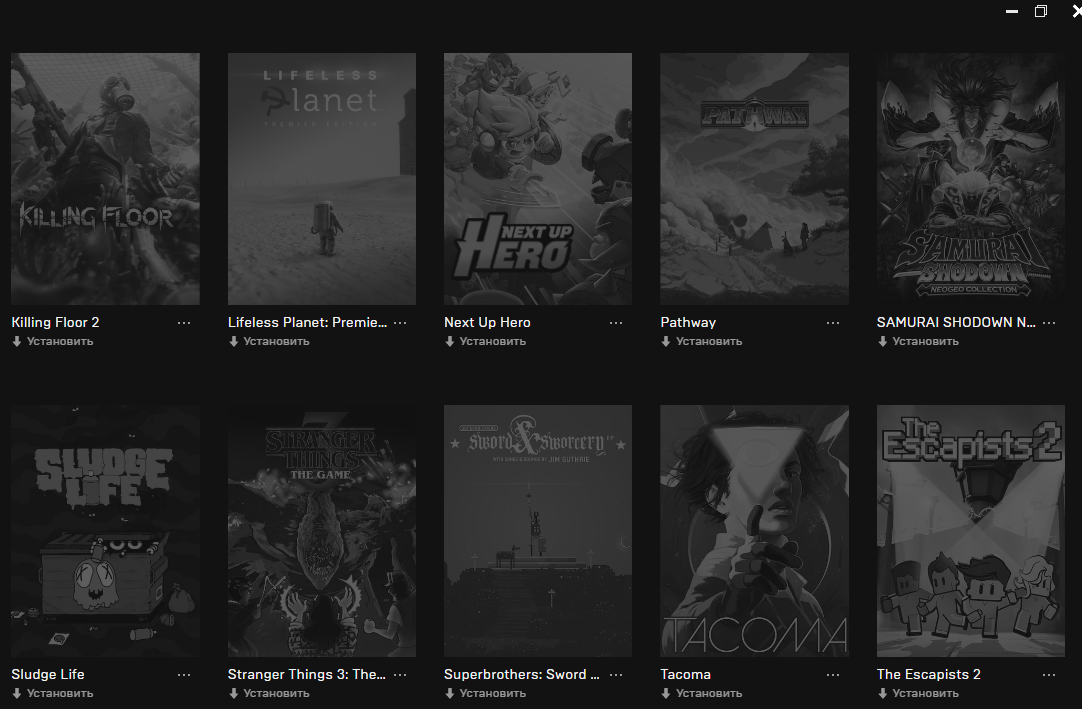Viewport: 1082px width, 709px height.
Task: Open the three-dot menu for Sludge Life
Action: click(184, 675)
